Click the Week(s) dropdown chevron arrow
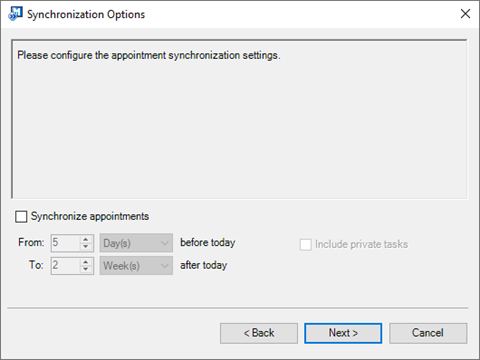 [x=165, y=266]
